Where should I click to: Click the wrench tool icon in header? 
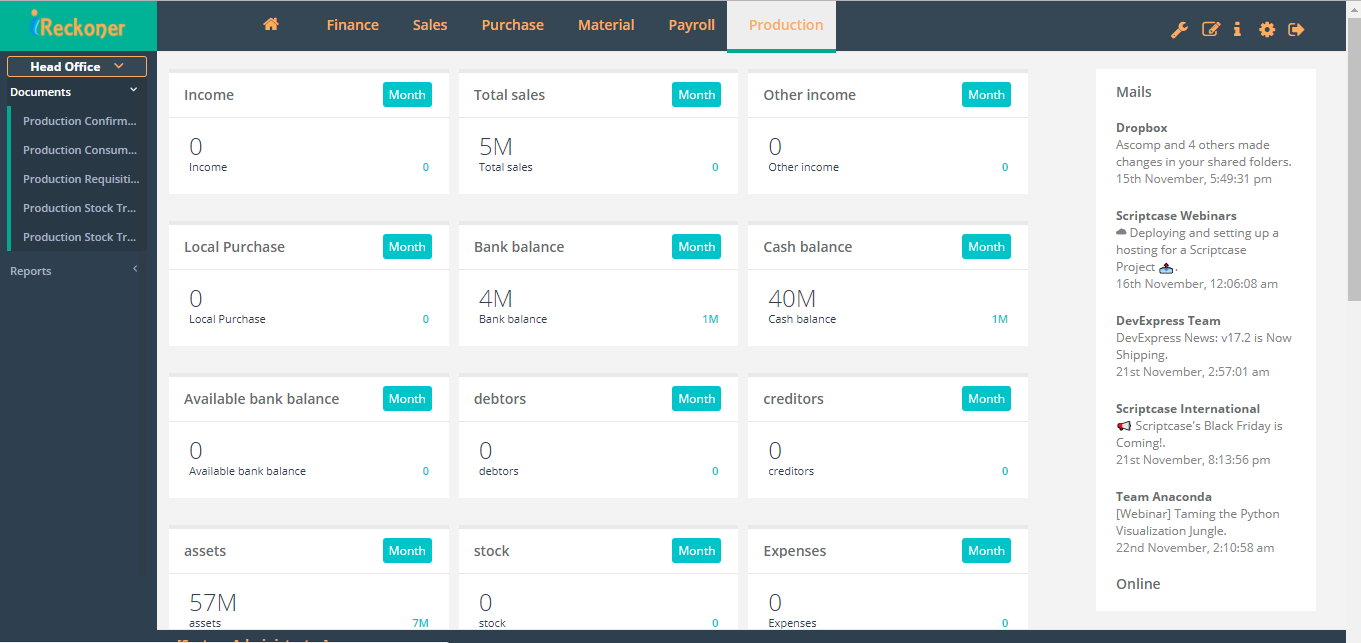[x=1180, y=29]
